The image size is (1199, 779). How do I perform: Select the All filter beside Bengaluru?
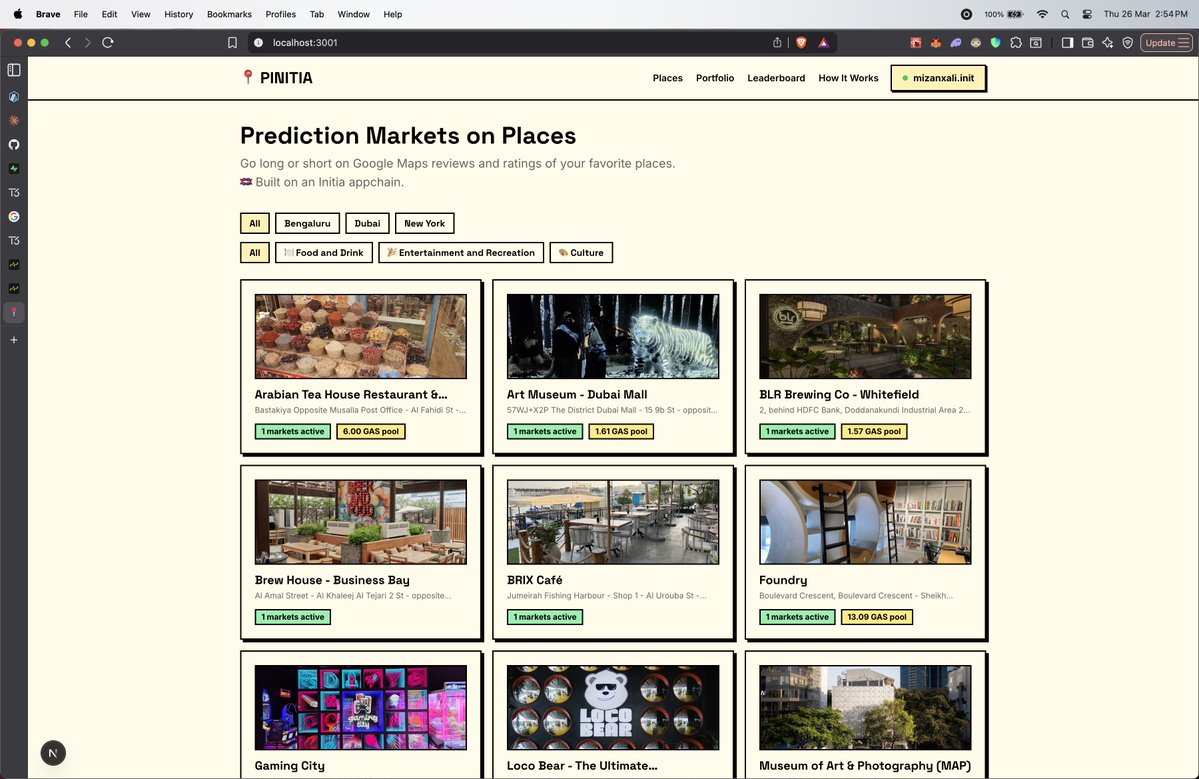(x=255, y=223)
